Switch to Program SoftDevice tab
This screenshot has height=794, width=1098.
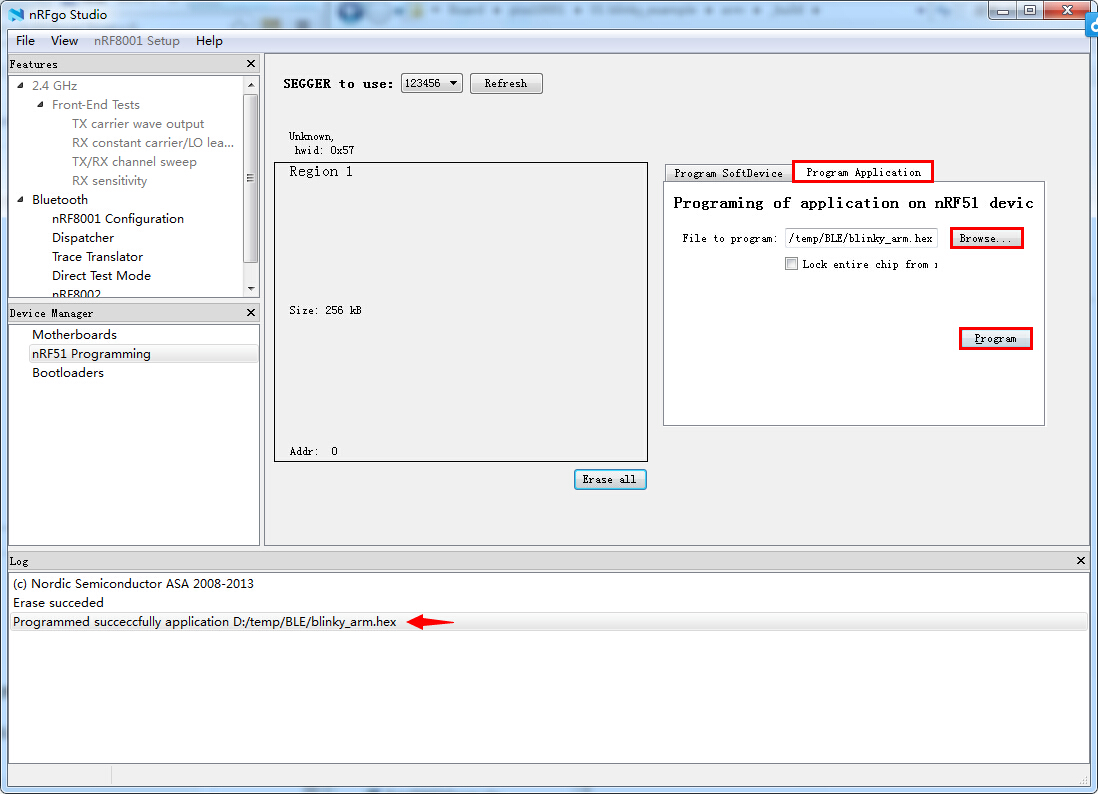pos(728,173)
